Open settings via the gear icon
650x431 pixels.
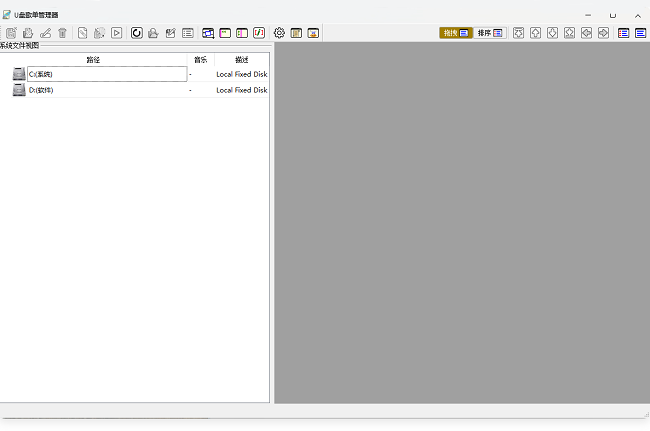point(279,33)
